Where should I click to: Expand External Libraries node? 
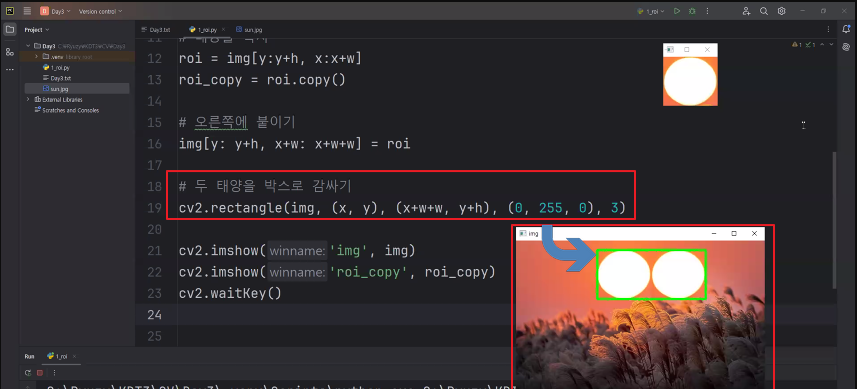28,99
